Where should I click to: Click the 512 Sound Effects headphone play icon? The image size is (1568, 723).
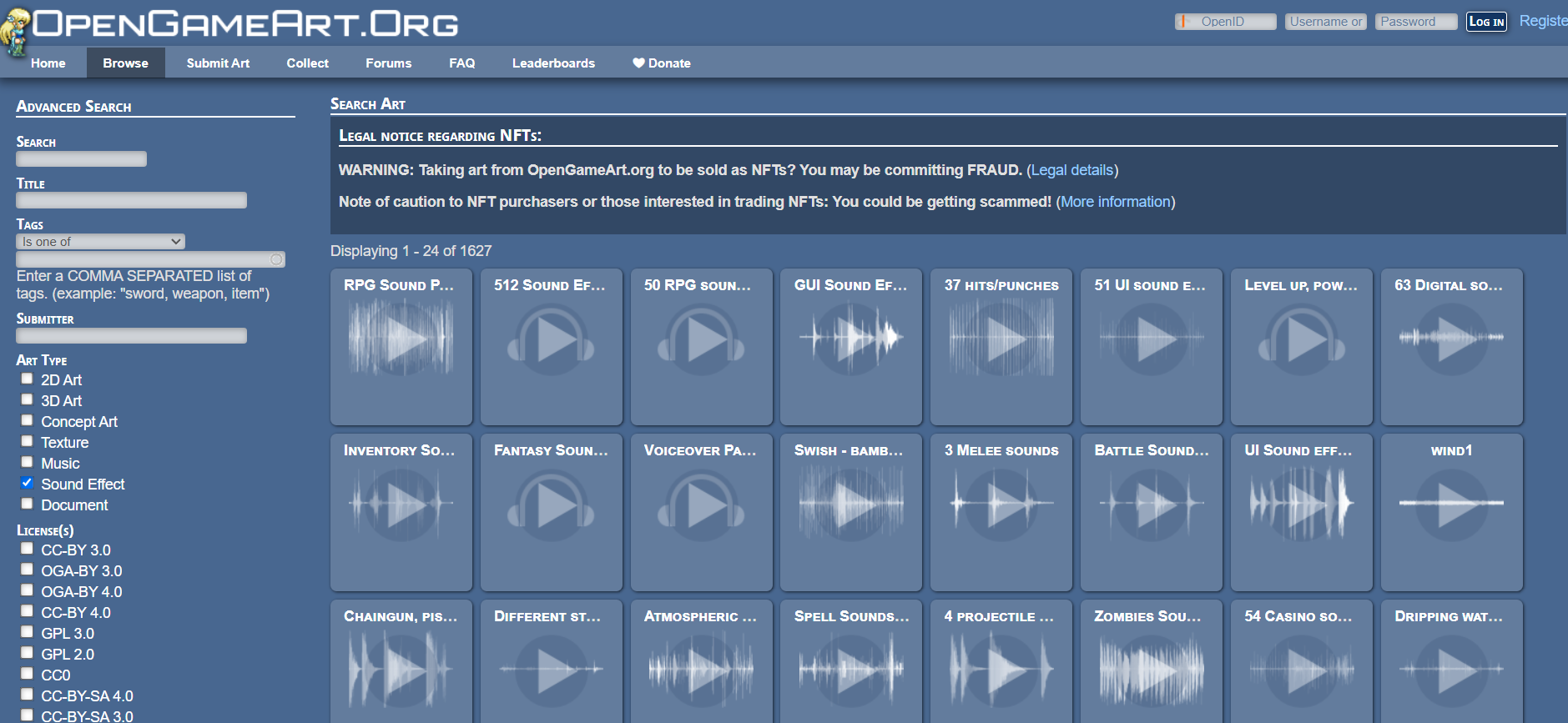coord(551,339)
